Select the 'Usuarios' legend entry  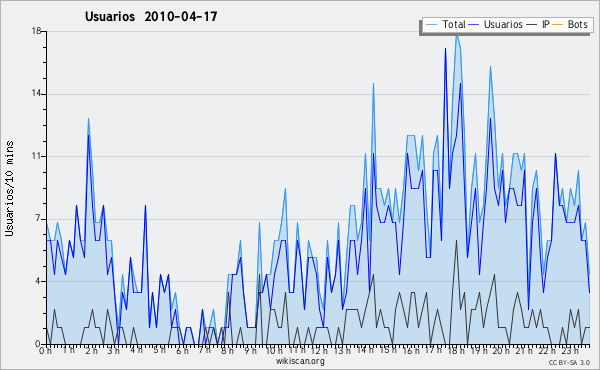[503, 24]
